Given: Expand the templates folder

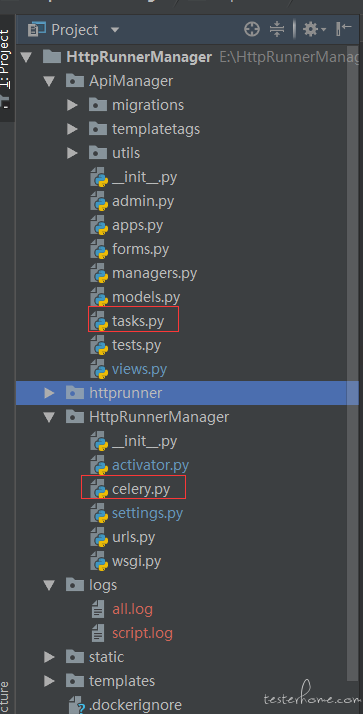Looking at the screenshot, I should click(49, 681).
